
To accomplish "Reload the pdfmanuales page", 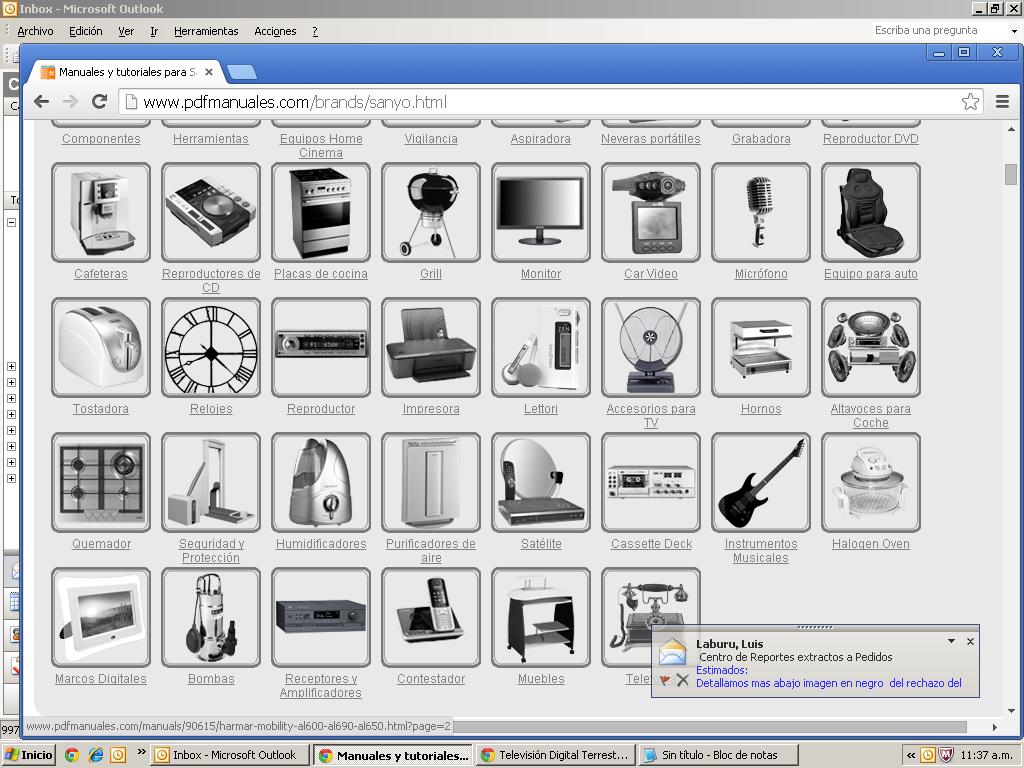I will (99, 101).
